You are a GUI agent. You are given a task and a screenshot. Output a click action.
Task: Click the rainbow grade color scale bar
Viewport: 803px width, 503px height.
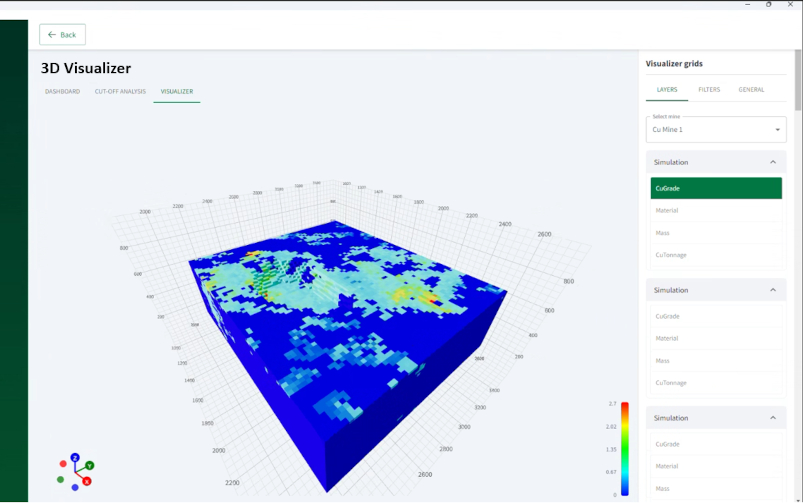click(625, 448)
